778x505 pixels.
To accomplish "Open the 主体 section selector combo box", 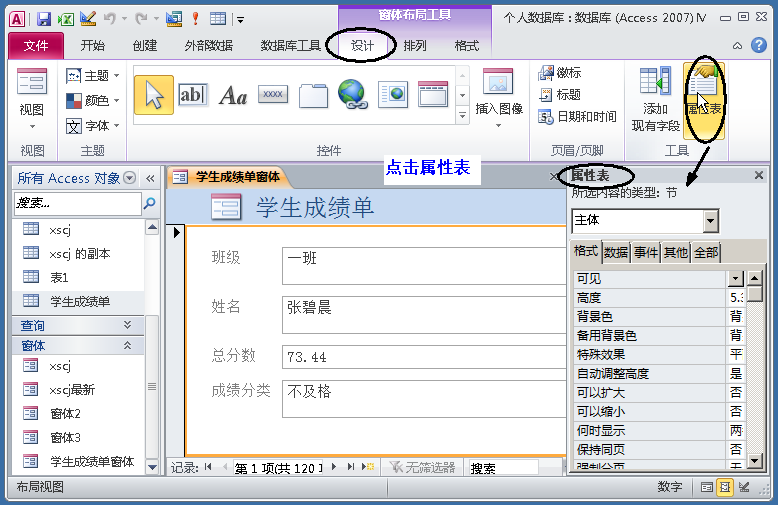I will [711, 221].
